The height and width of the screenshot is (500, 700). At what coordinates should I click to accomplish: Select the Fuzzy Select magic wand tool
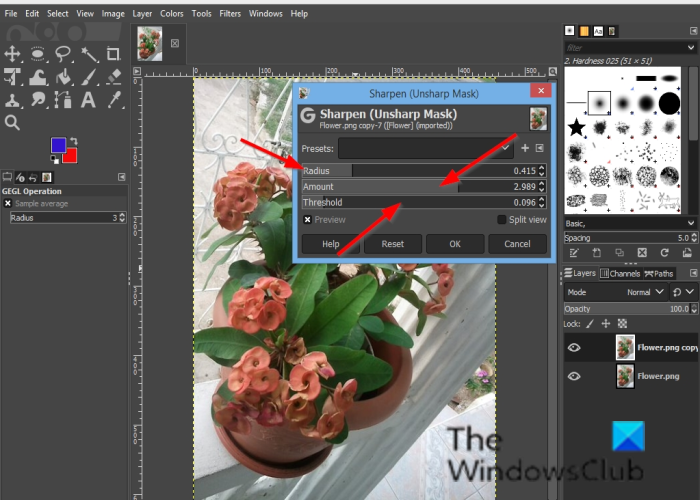(88, 54)
